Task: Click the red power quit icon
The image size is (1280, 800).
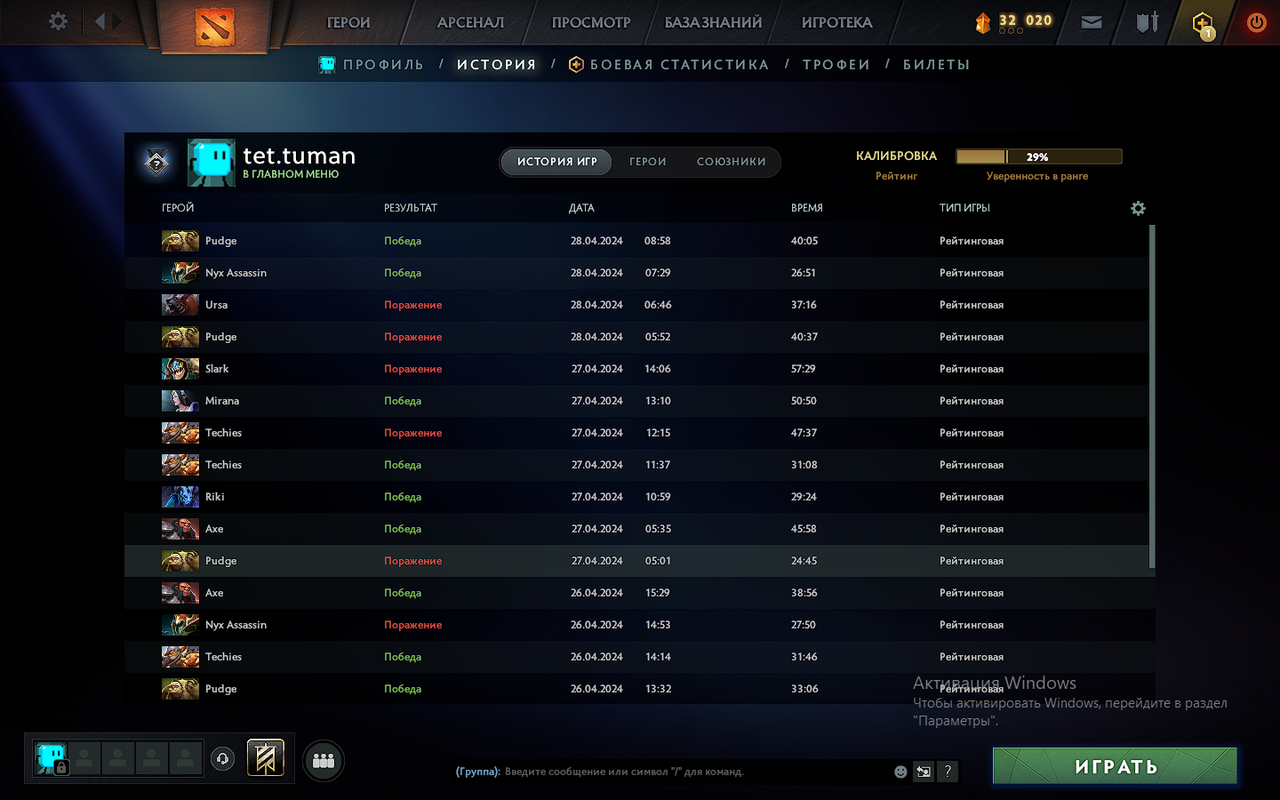Action: tap(1256, 22)
